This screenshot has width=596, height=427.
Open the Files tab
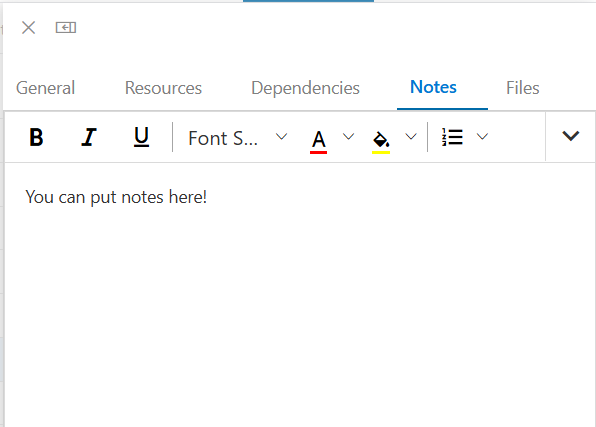pyautogui.click(x=523, y=88)
